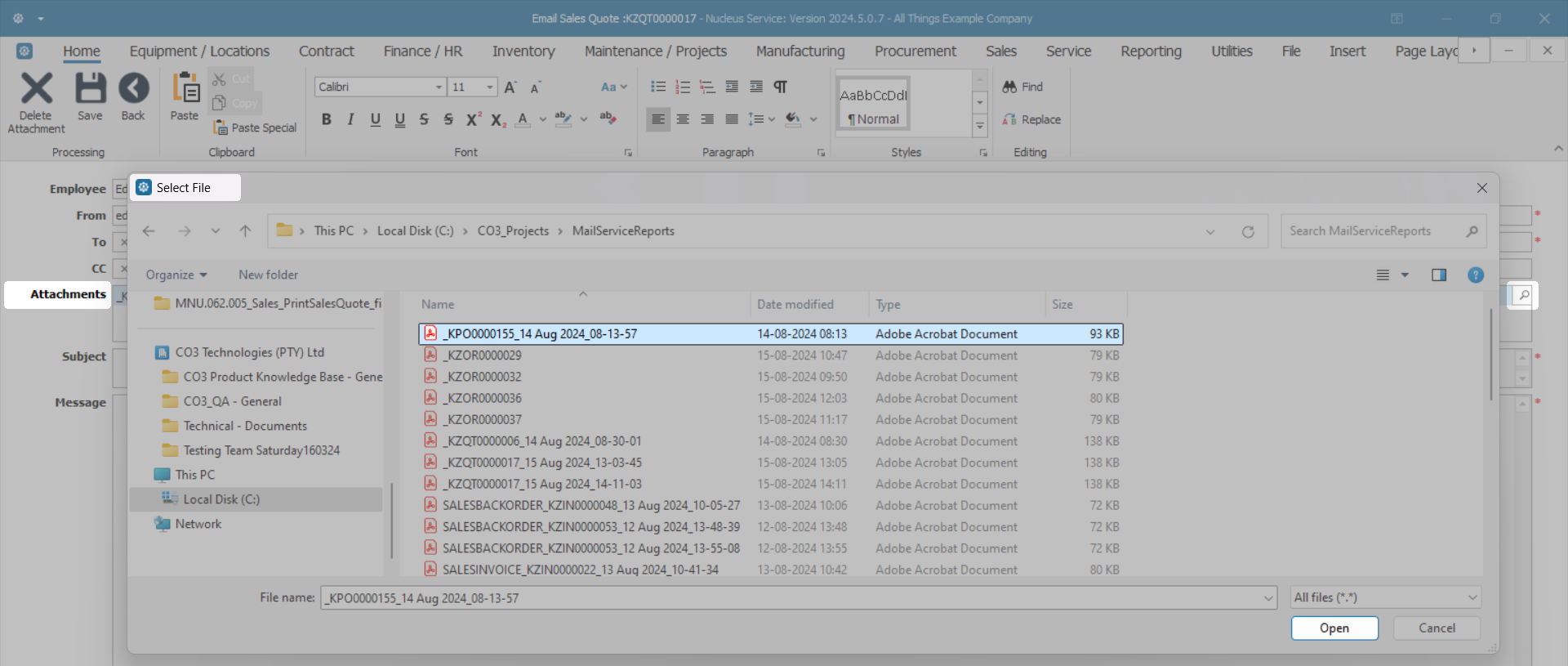The image size is (1568, 666).
Task: Click Paste Special in the Clipboard group
Action: click(255, 127)
